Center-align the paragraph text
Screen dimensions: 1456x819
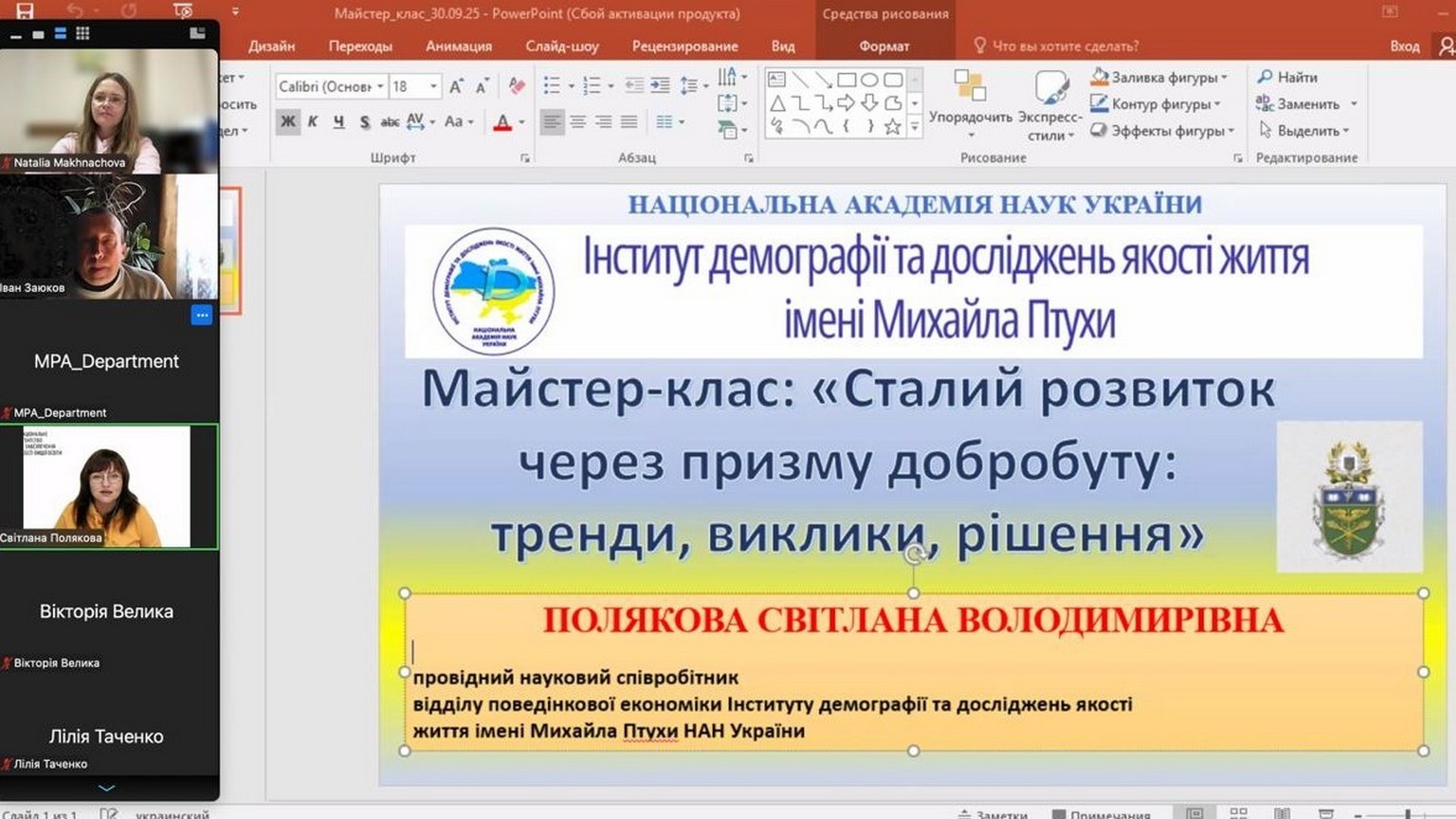pyautogui.click(x=577, y=122)
